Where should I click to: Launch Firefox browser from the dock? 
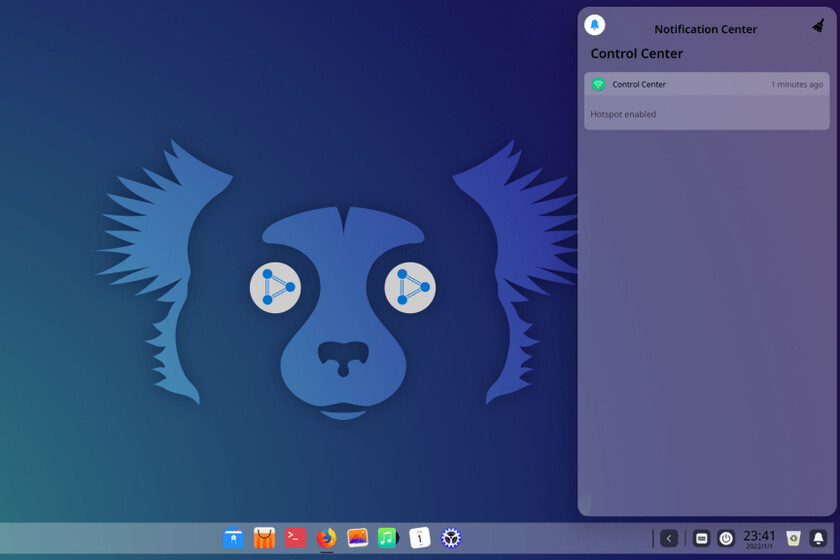[326, 538]
